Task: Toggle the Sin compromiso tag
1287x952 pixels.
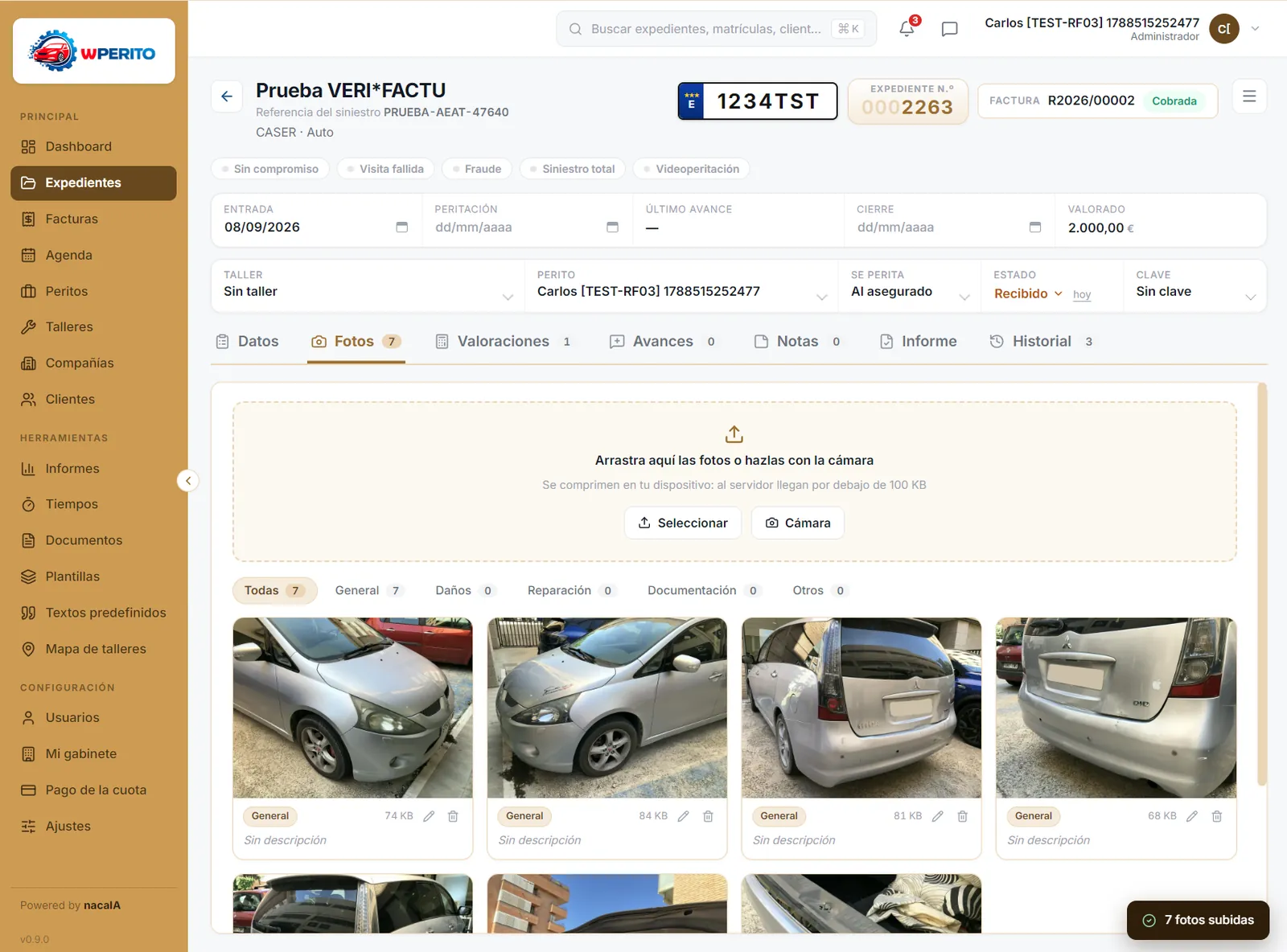Action: coord(270,169)
